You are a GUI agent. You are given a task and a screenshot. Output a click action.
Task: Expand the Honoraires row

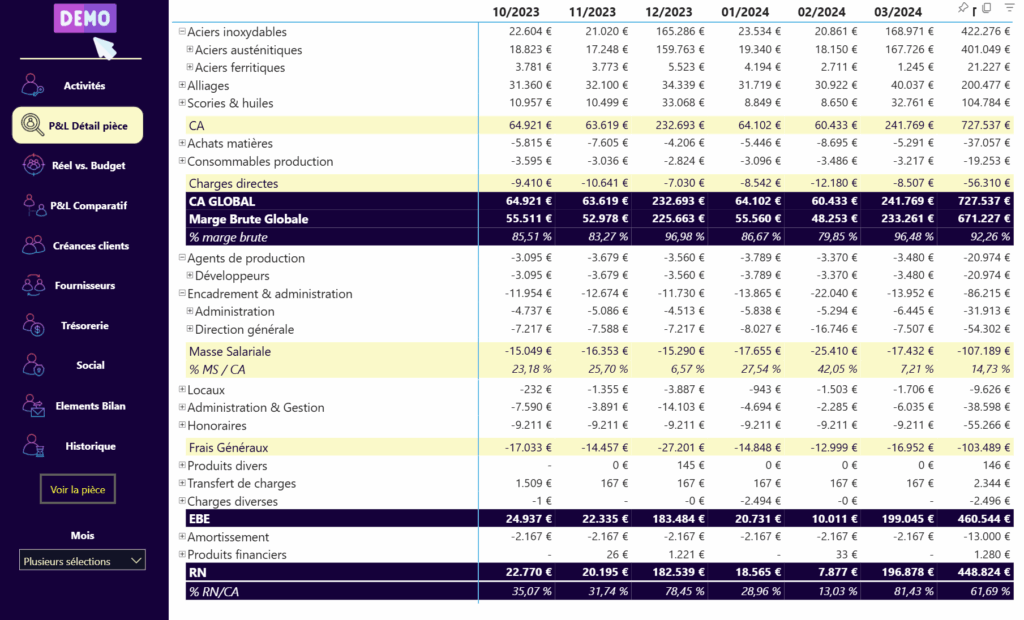(182, 426)
